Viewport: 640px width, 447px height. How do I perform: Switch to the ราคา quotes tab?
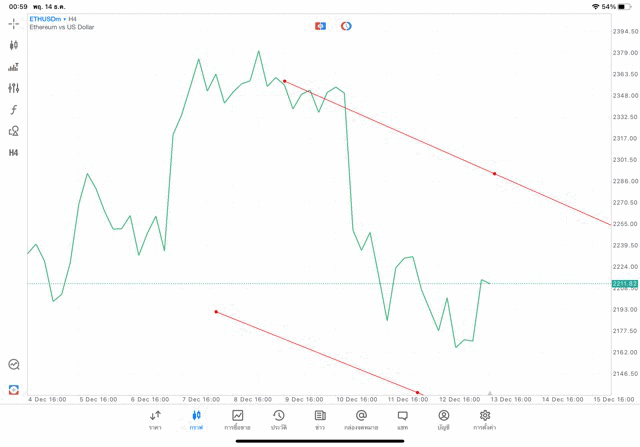coord(155,420)
